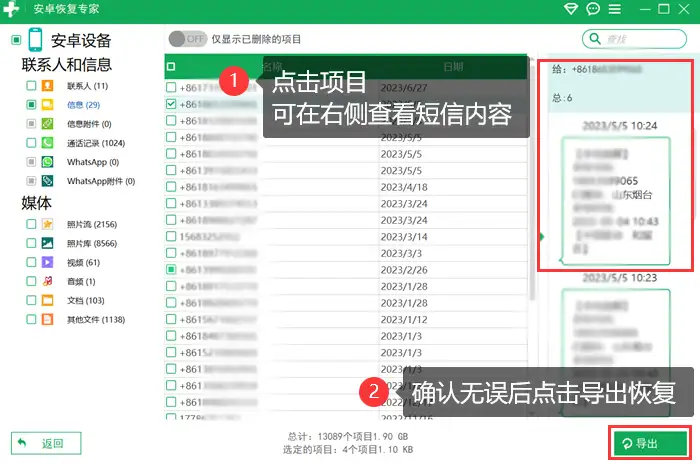Click the WhatsApp icon

click(47, 162)
